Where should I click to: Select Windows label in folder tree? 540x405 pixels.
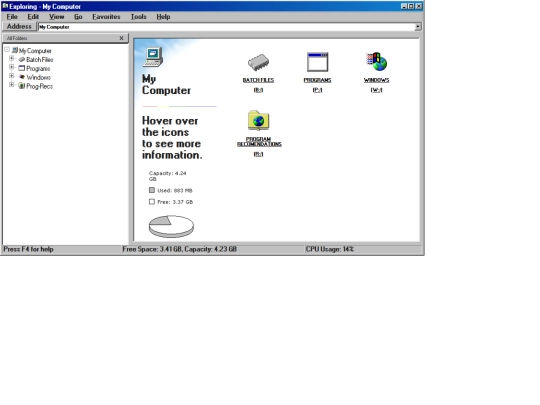point(39,77)
